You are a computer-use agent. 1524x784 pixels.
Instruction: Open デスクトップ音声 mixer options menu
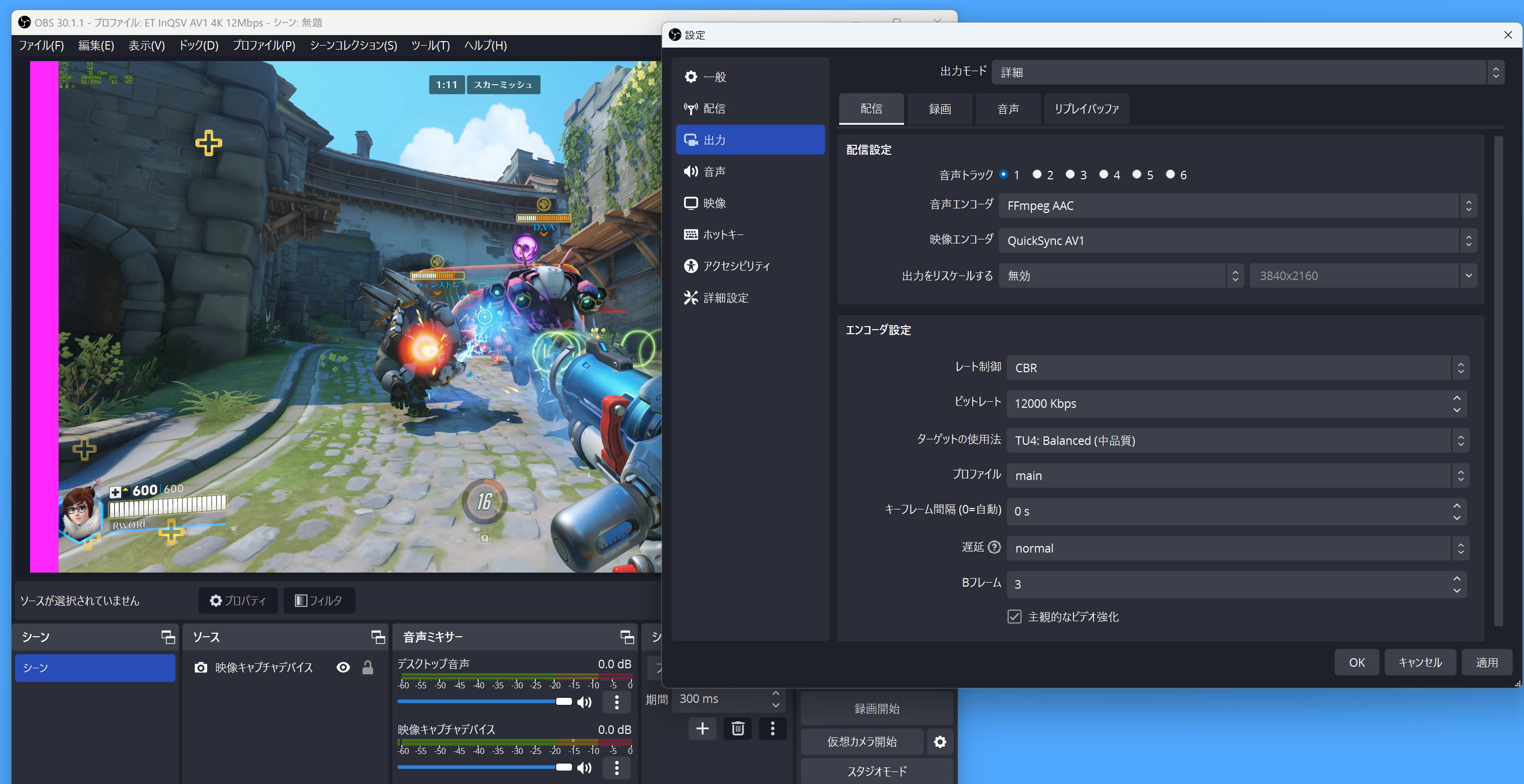616,702
